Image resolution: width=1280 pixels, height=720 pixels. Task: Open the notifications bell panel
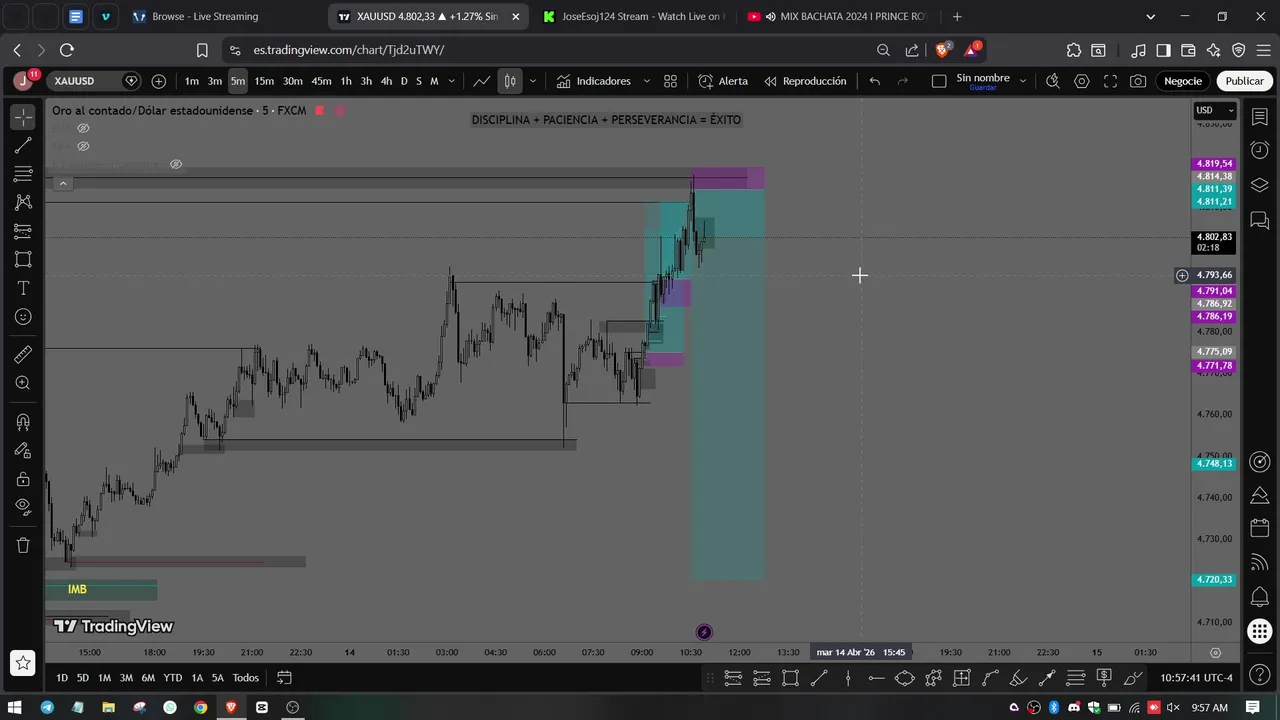[1260, 597]
